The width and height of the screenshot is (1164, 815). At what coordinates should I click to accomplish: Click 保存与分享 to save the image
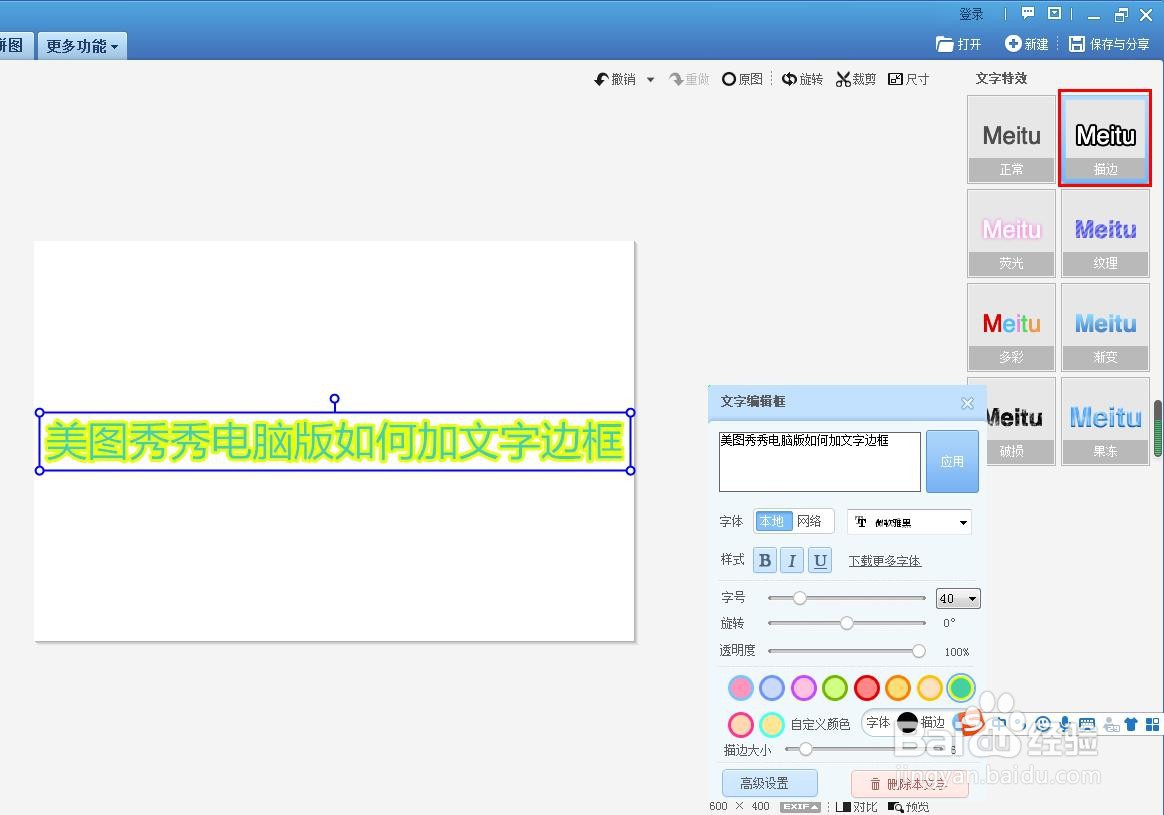coord(1109,45)
